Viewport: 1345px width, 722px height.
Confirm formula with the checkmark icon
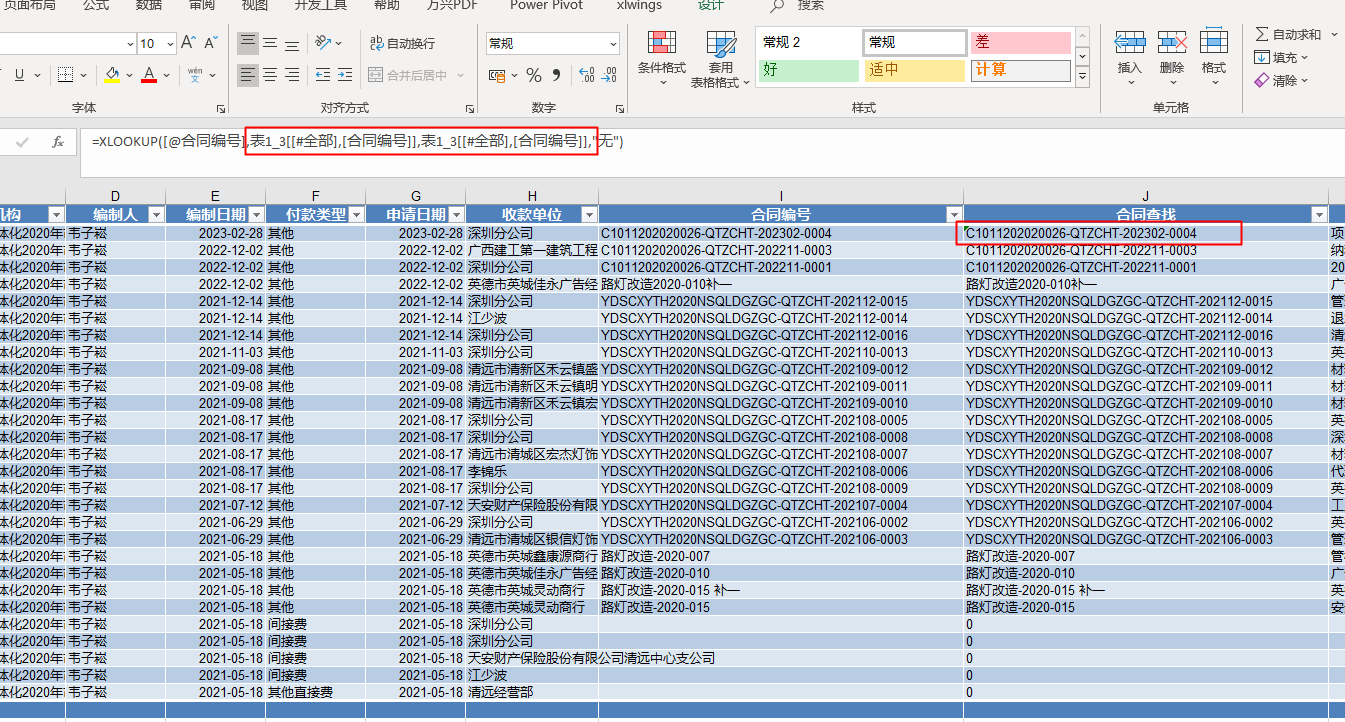[x=22, y=142]
